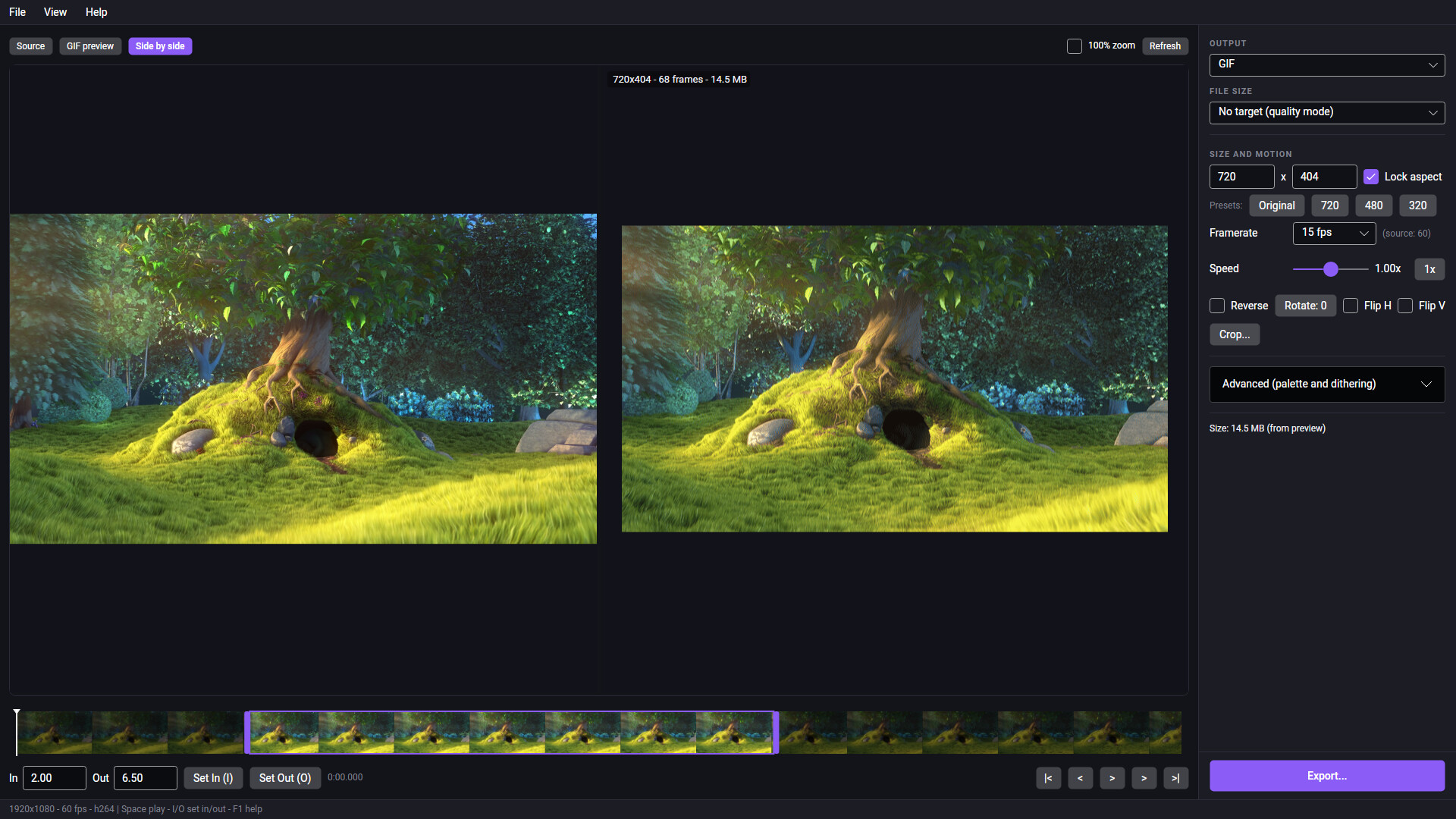Screen dimensions: 1456x819
Task: Toggle the Lock aspect checkbox
Action: (x=1371, y=177)
